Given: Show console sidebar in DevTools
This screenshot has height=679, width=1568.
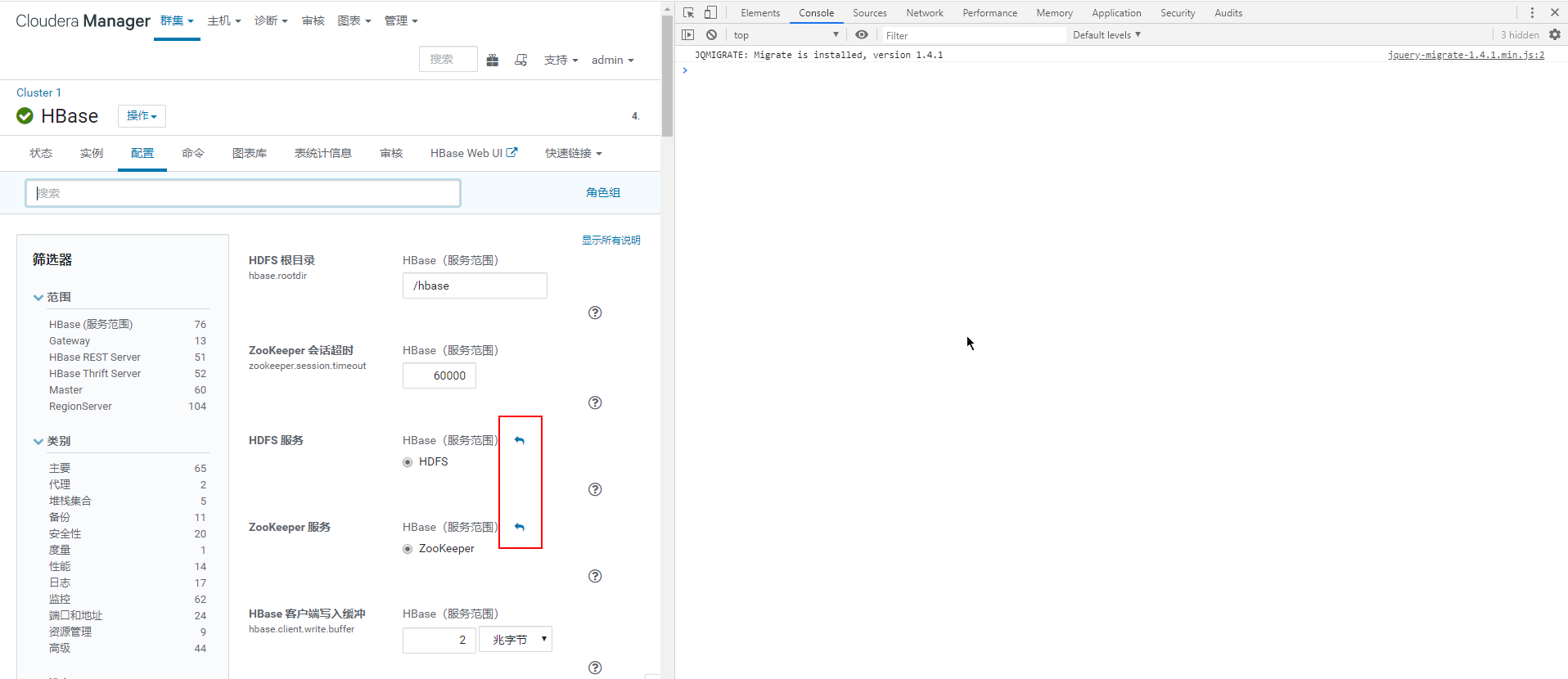Looking at the screenshot, I should pyautogui.click(x=688, y=35).
